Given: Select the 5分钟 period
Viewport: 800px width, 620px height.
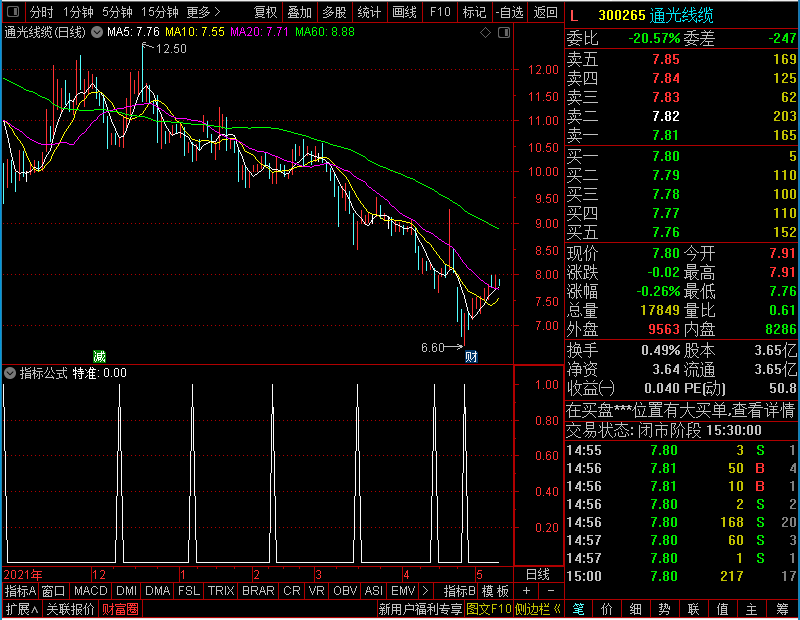Looking at the screenshot, I should 117,12.
